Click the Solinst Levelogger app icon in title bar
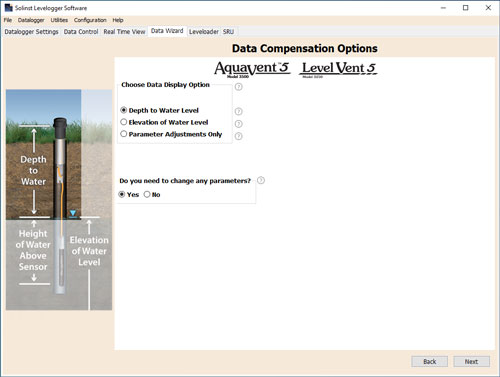This screenshot has width=500, height=377. pyautogui.click(x=8, y=8)
